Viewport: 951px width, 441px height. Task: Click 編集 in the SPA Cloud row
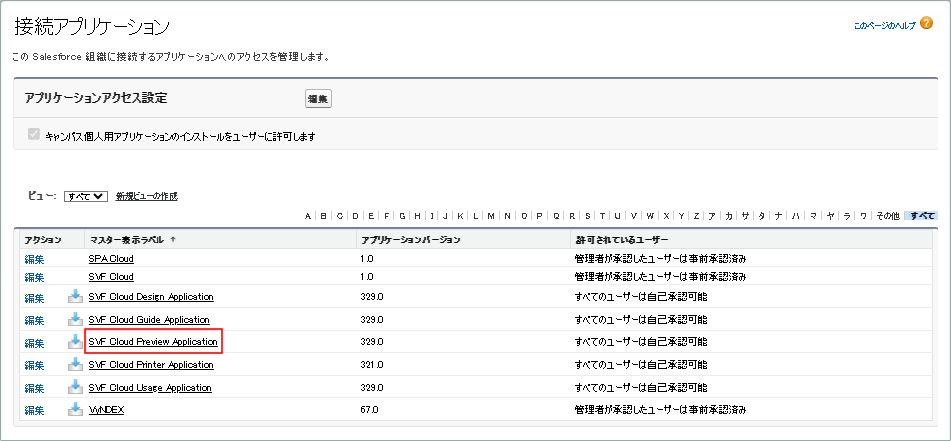(35, 259)
